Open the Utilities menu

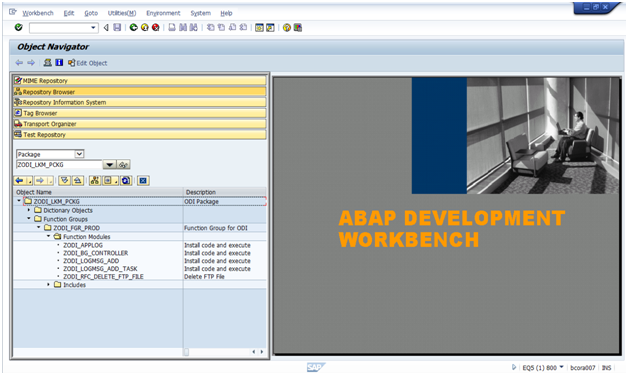122,13
